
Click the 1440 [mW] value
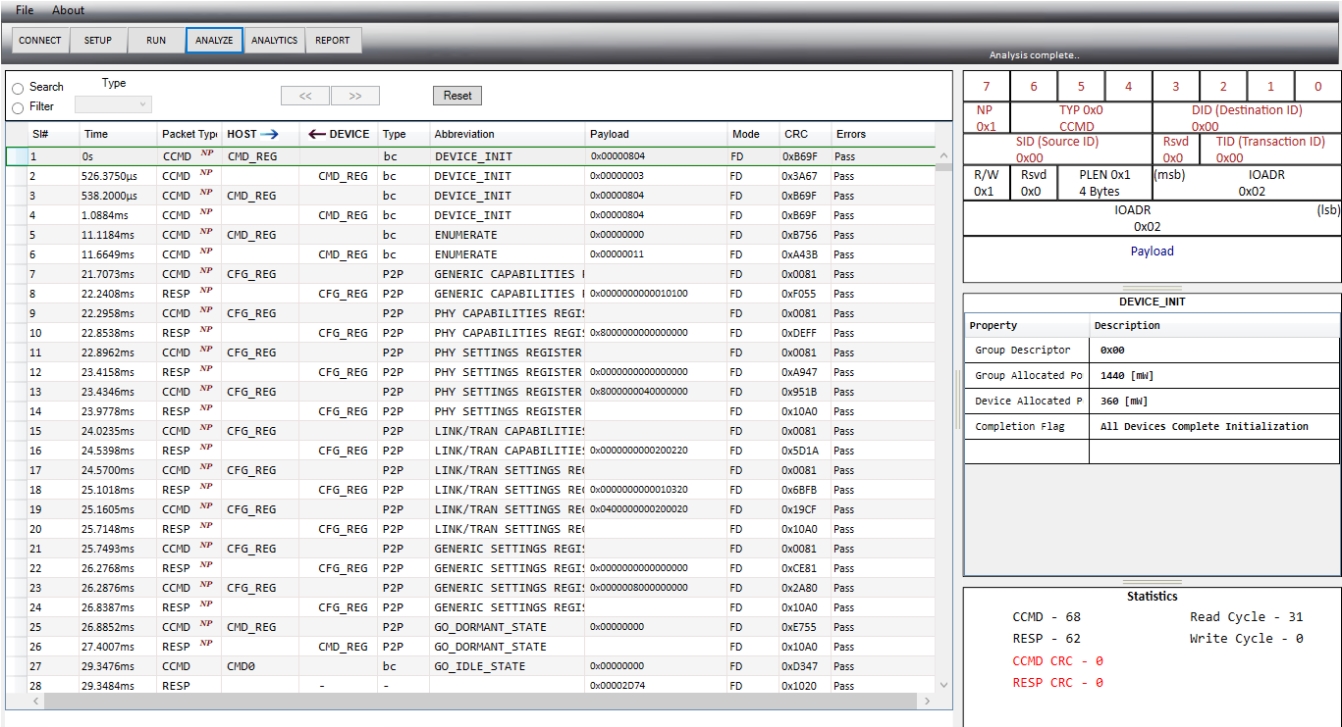[x=1125, y=376]
